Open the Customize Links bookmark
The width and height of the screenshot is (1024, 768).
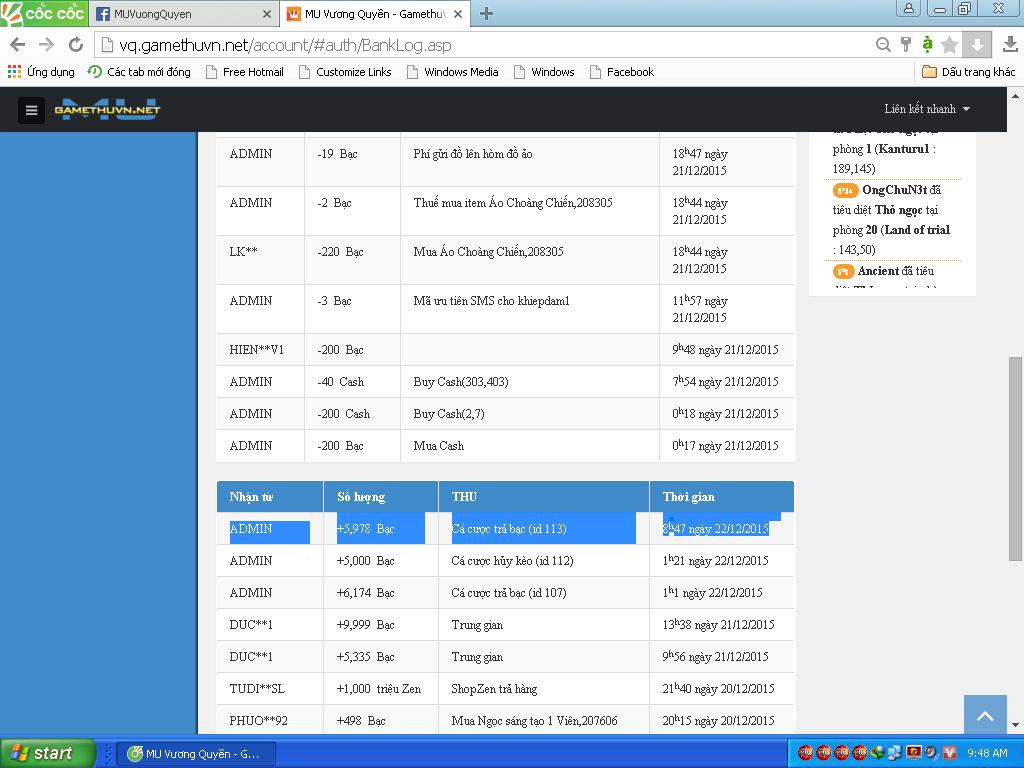tap(345, 72)
